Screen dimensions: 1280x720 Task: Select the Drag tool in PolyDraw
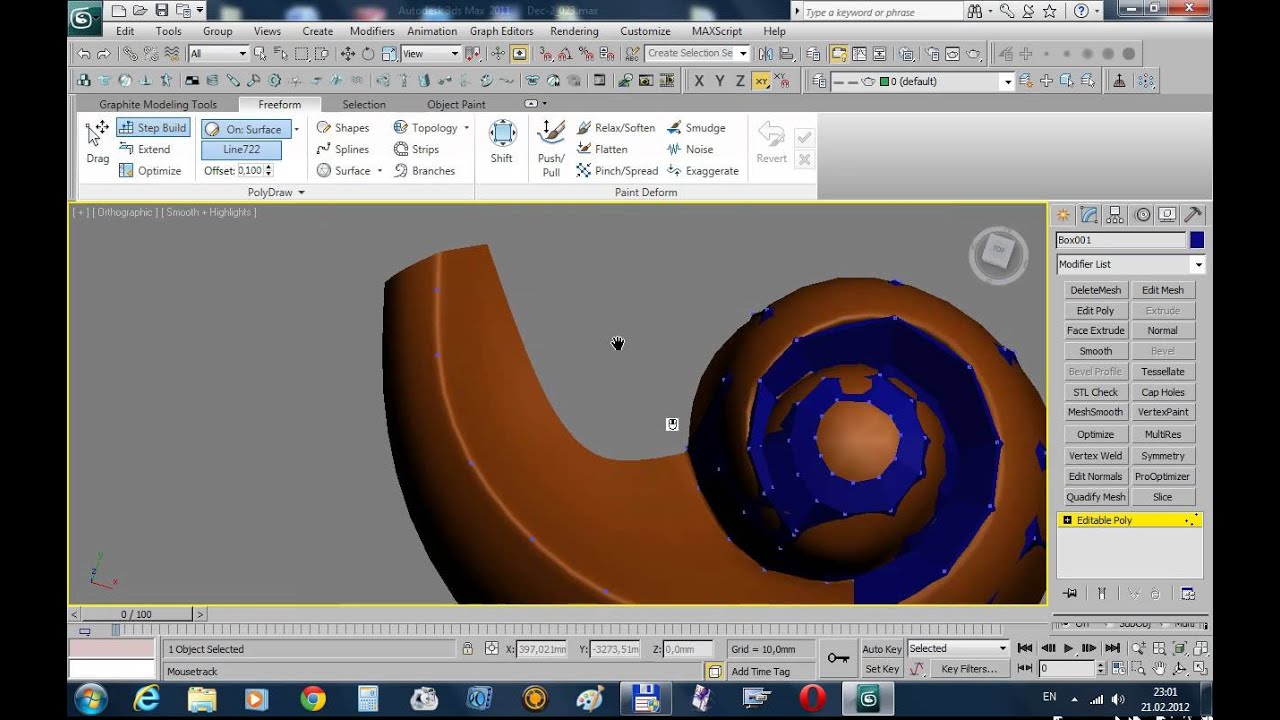pos(97,142)
